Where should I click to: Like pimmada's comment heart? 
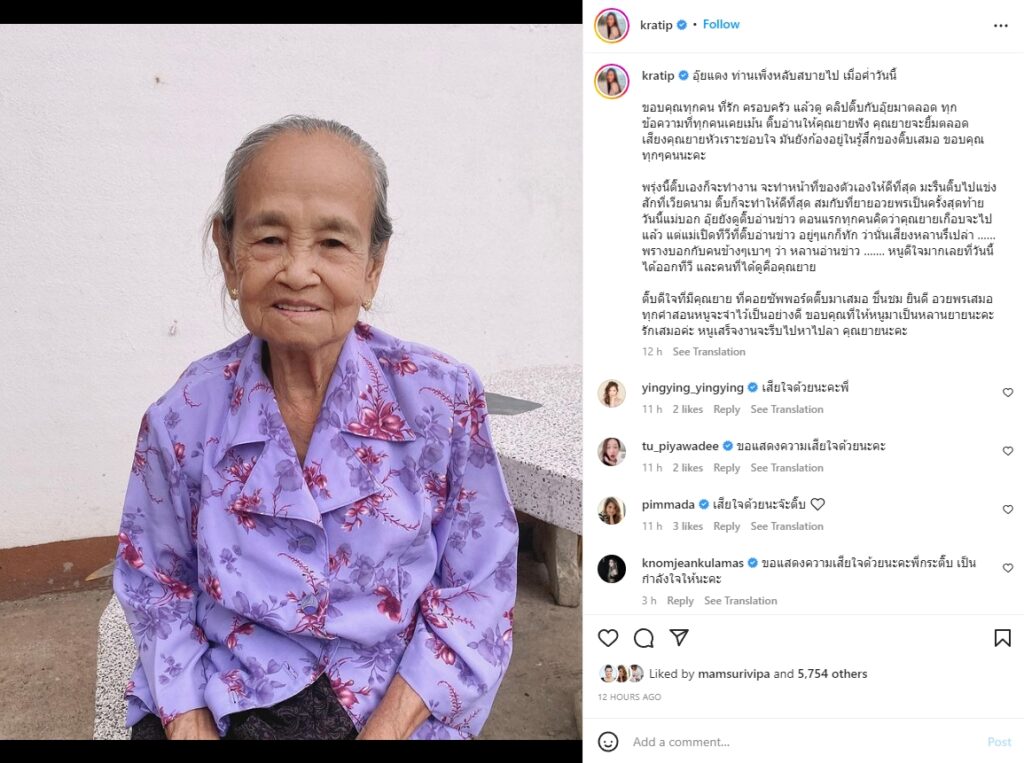point(1008,509)
